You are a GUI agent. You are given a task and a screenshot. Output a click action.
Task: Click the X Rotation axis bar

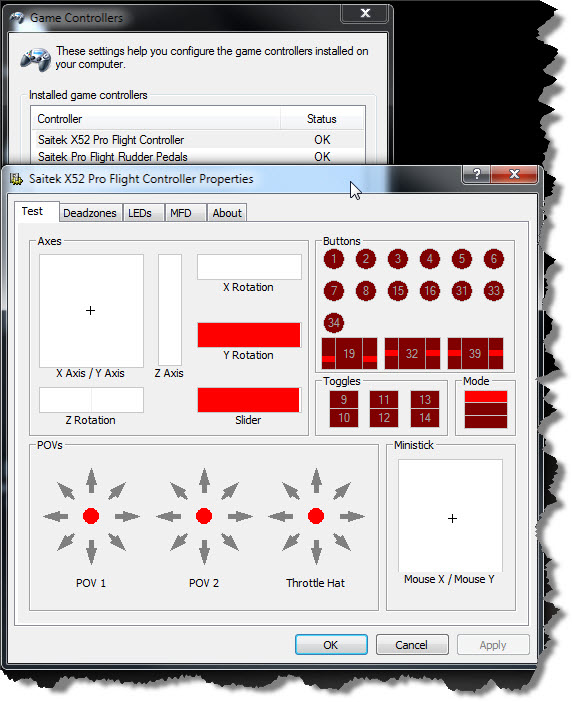[249, 267]
